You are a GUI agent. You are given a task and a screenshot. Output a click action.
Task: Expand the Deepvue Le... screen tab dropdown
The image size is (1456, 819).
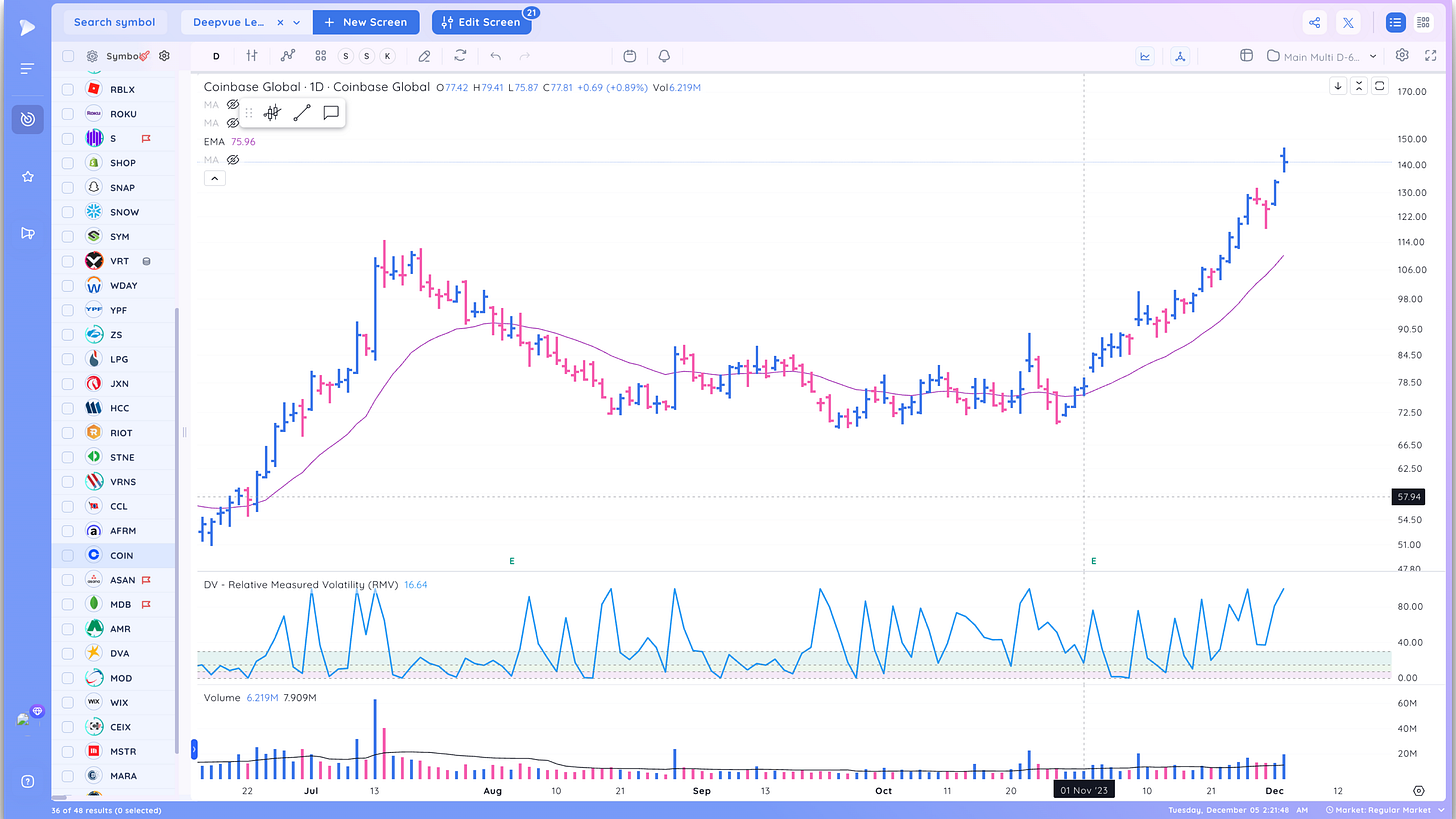pos(297,22)
